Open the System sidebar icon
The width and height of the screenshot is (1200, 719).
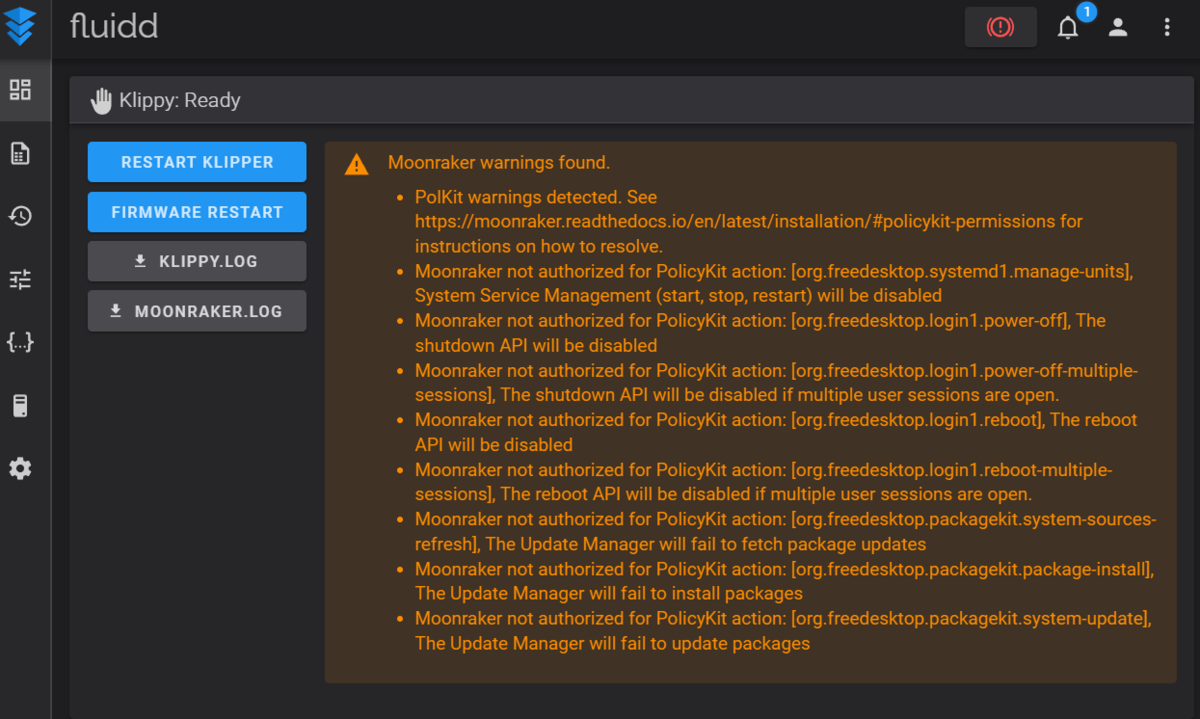coord(20,405)
